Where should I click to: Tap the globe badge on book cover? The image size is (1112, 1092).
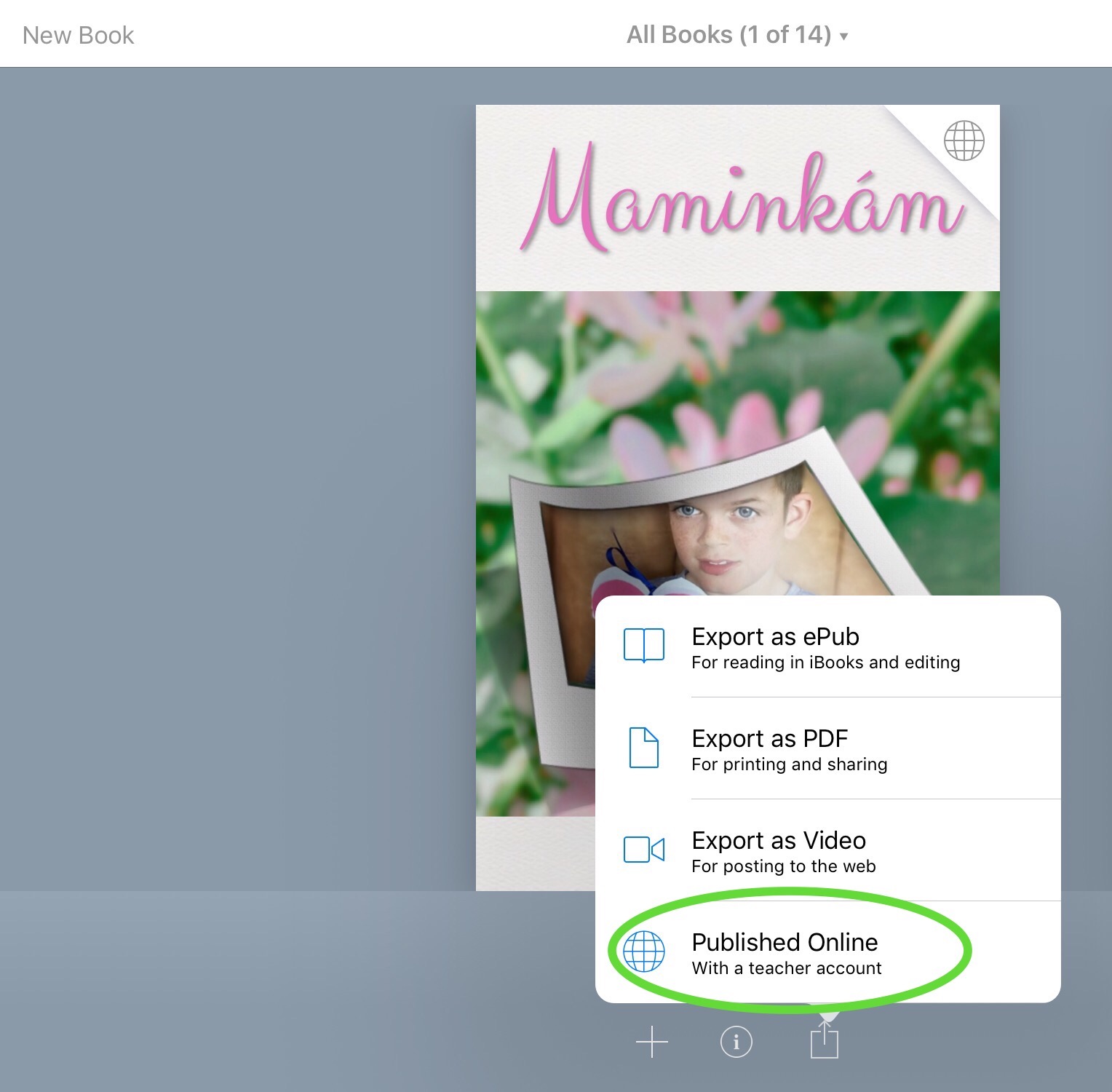[x=964, y=141]
